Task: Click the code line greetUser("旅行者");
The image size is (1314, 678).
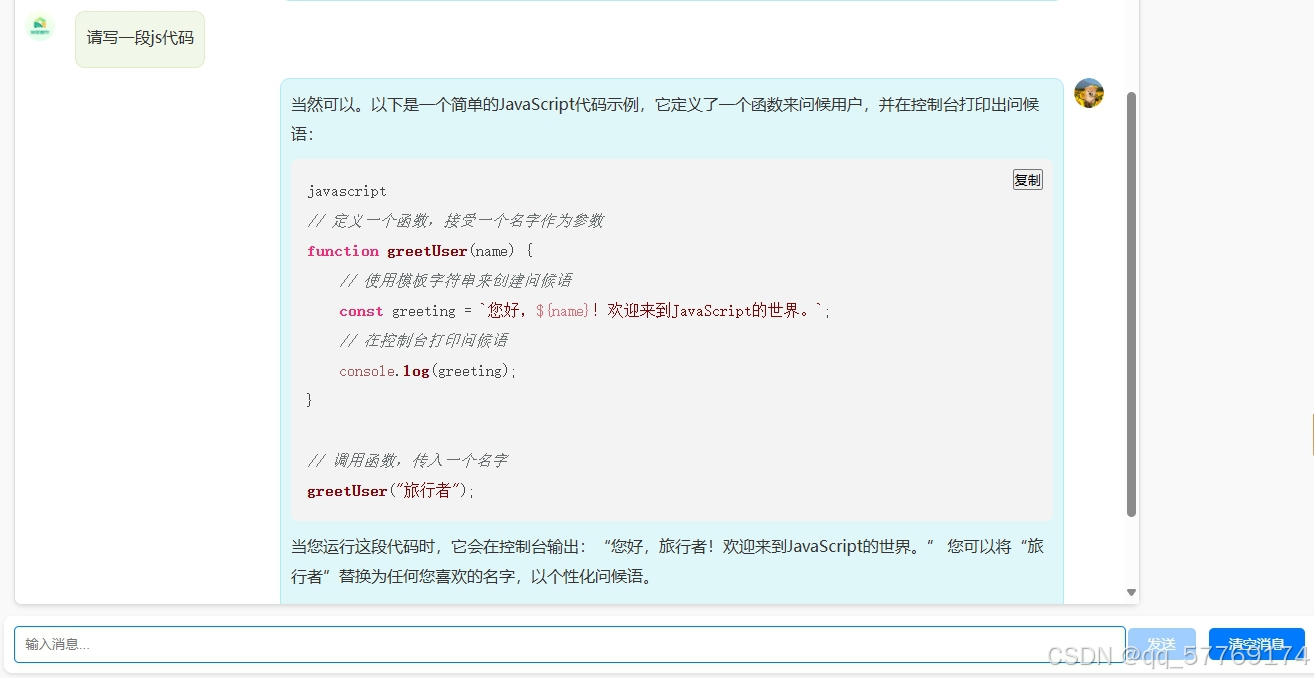Action: pos(391,491)
